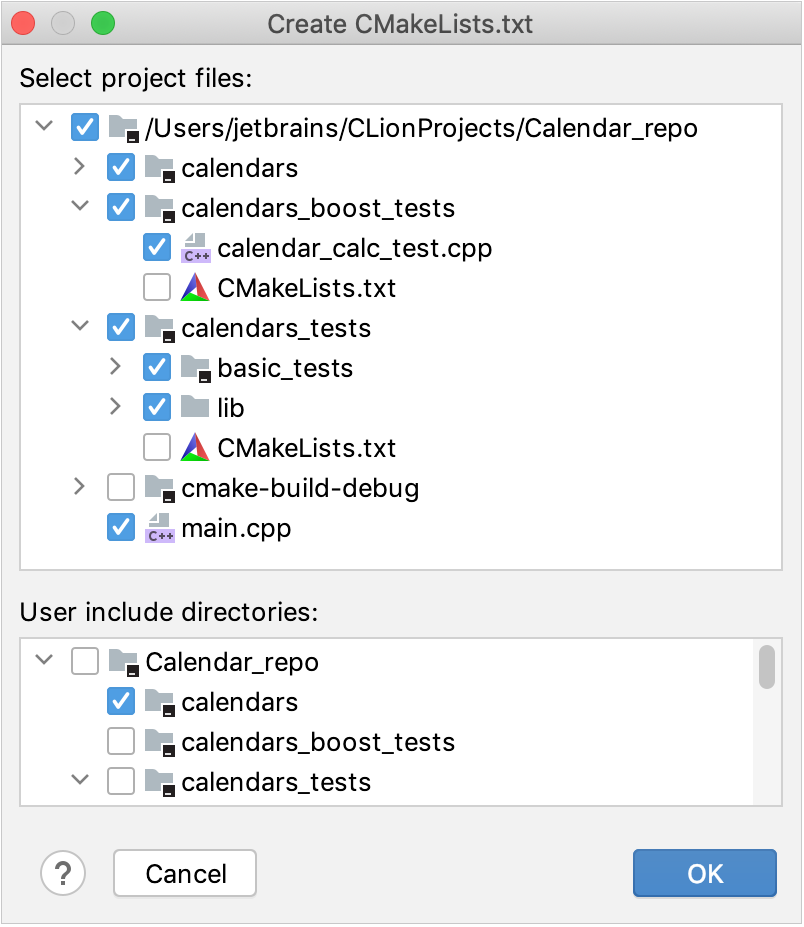Click the C++ icon next to main.cpp
Screen dimensions: 804x927
[158, 527]
